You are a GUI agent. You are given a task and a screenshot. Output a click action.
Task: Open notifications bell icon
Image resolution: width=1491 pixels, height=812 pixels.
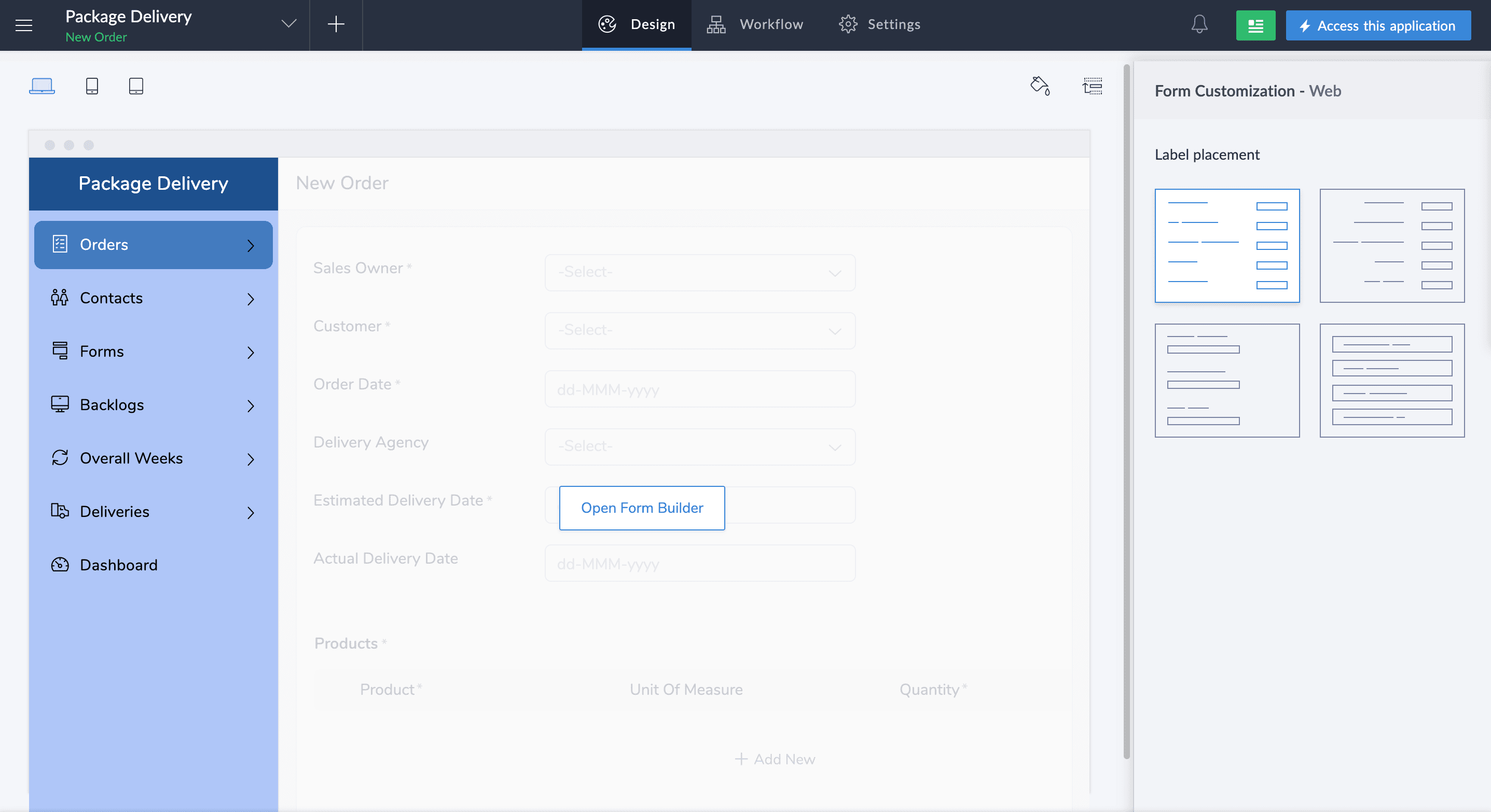tap(1199, 25)
